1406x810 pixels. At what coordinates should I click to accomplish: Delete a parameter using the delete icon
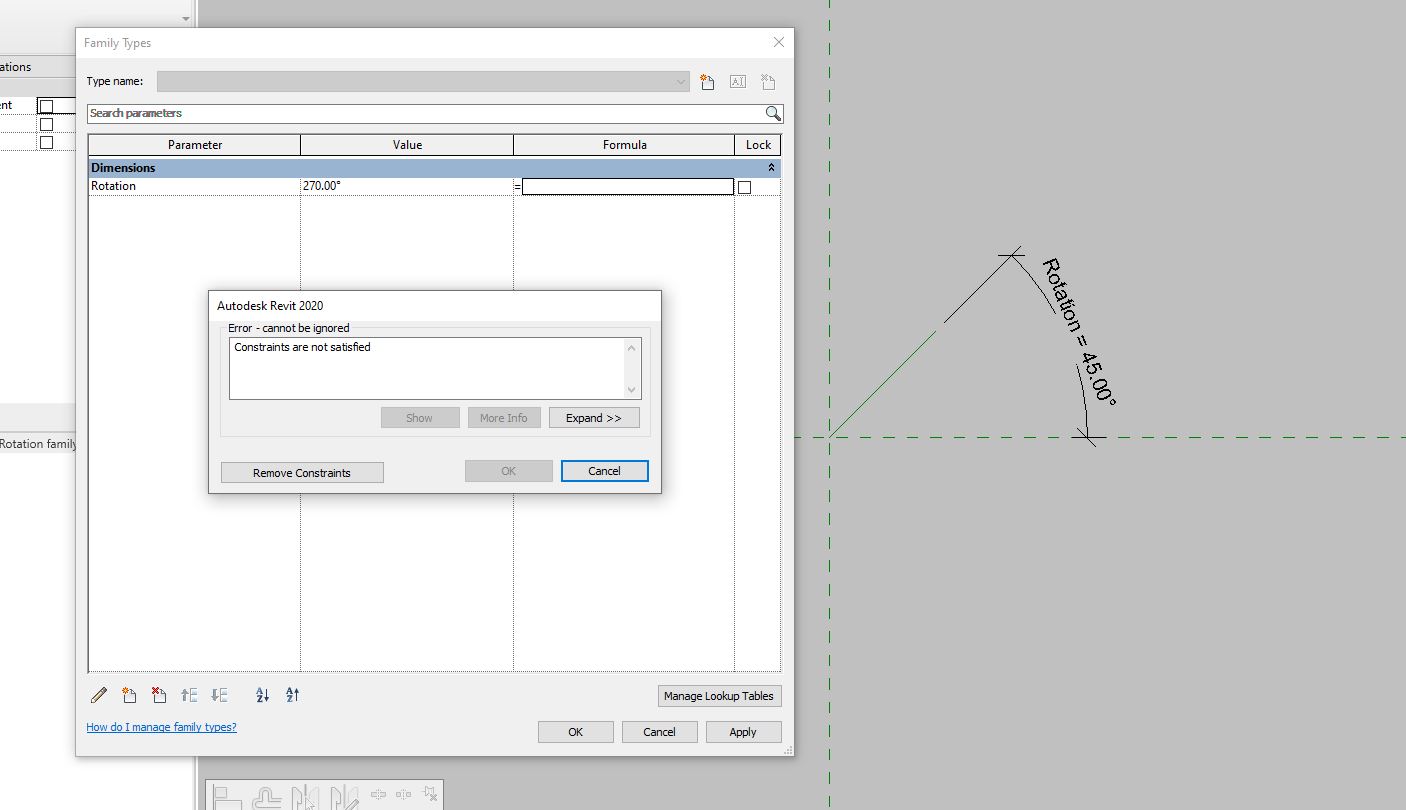[x=158, y=694]
